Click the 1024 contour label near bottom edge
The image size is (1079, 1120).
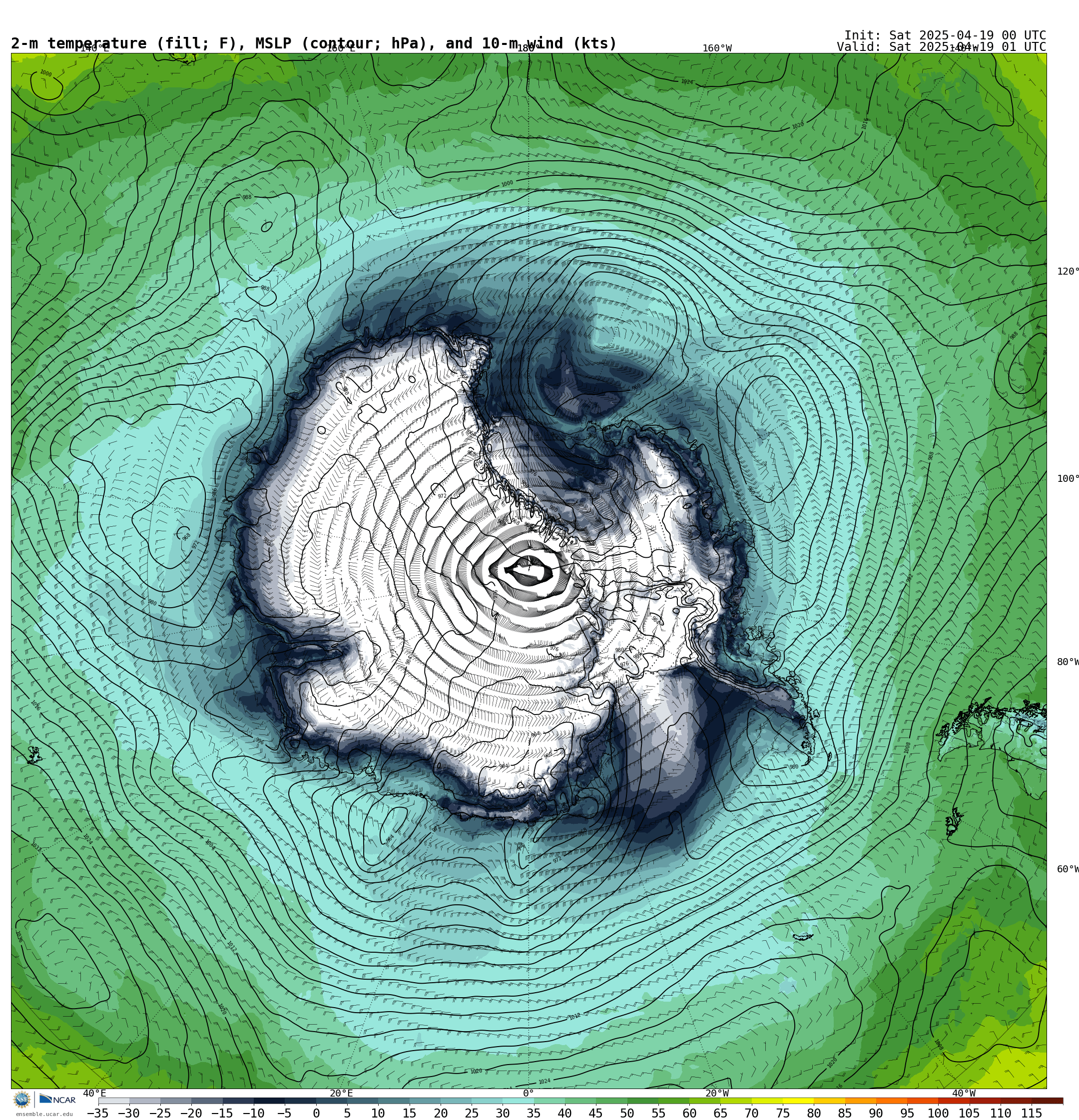(x=544, y=1081)
